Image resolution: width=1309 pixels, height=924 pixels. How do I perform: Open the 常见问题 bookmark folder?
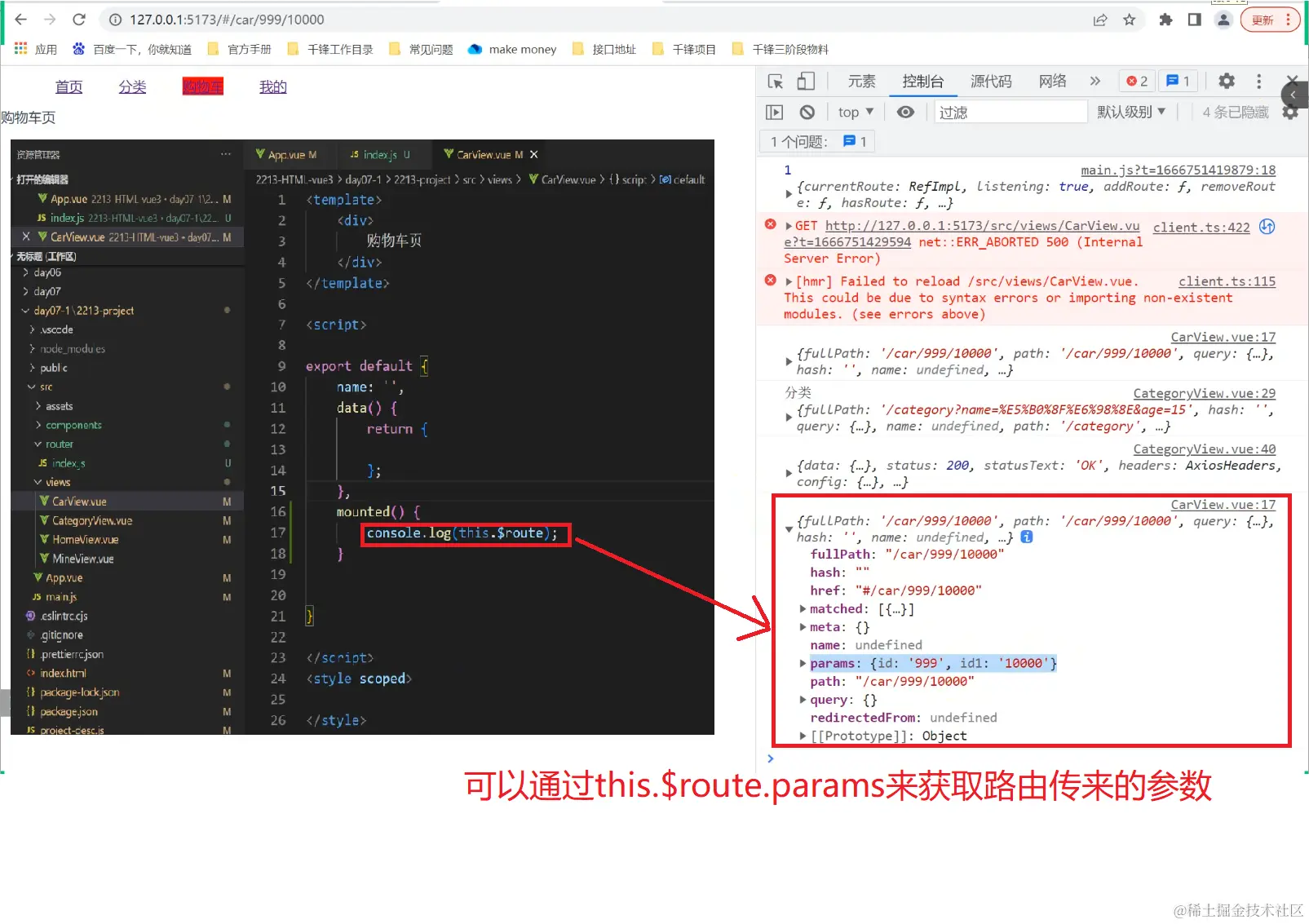[421, 49]
